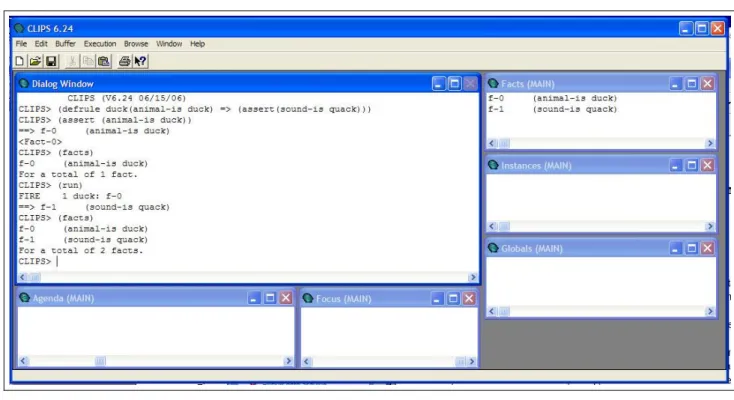This screenshot has height=400, width=734.
Task: Click the Save toolbar icon
Action: (51, 61)
